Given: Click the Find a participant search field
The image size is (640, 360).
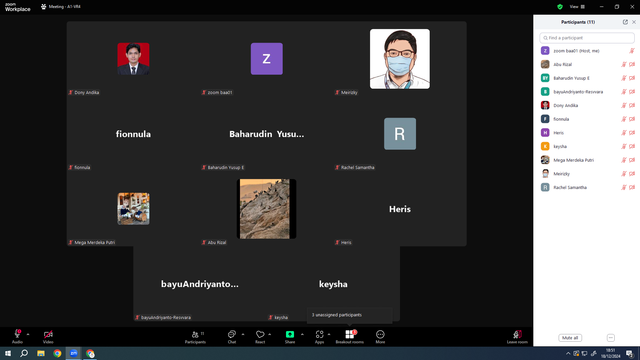Looking at the screenshot, I should point(587,38).
